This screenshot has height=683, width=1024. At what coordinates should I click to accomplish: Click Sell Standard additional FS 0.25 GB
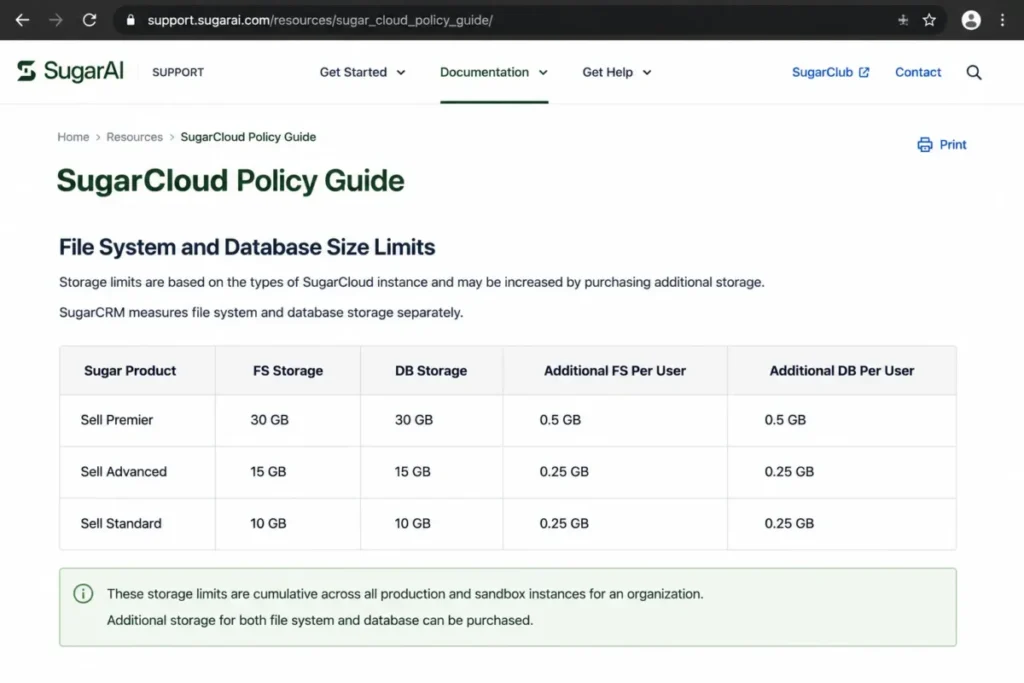(564, 523)
